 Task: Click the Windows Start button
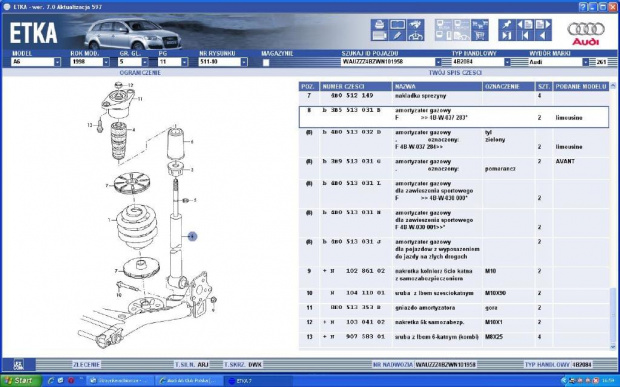coord(21,381)
